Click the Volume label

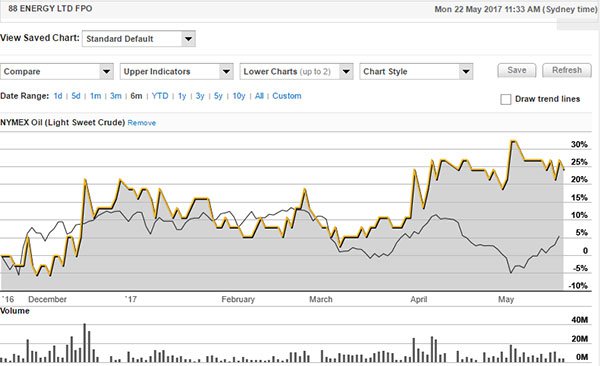click(15, 311)
